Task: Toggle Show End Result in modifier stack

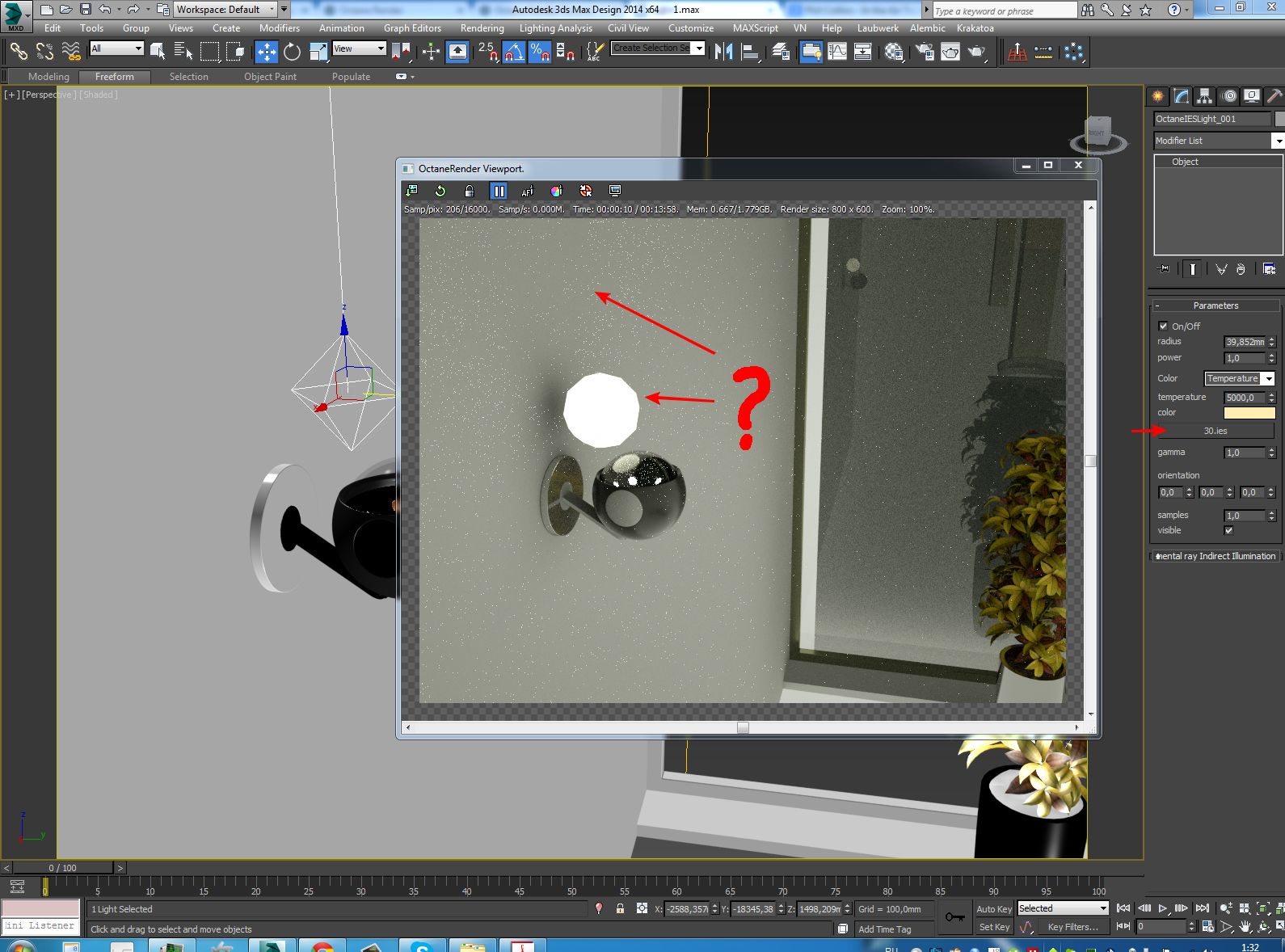Action: point(1192,269)
